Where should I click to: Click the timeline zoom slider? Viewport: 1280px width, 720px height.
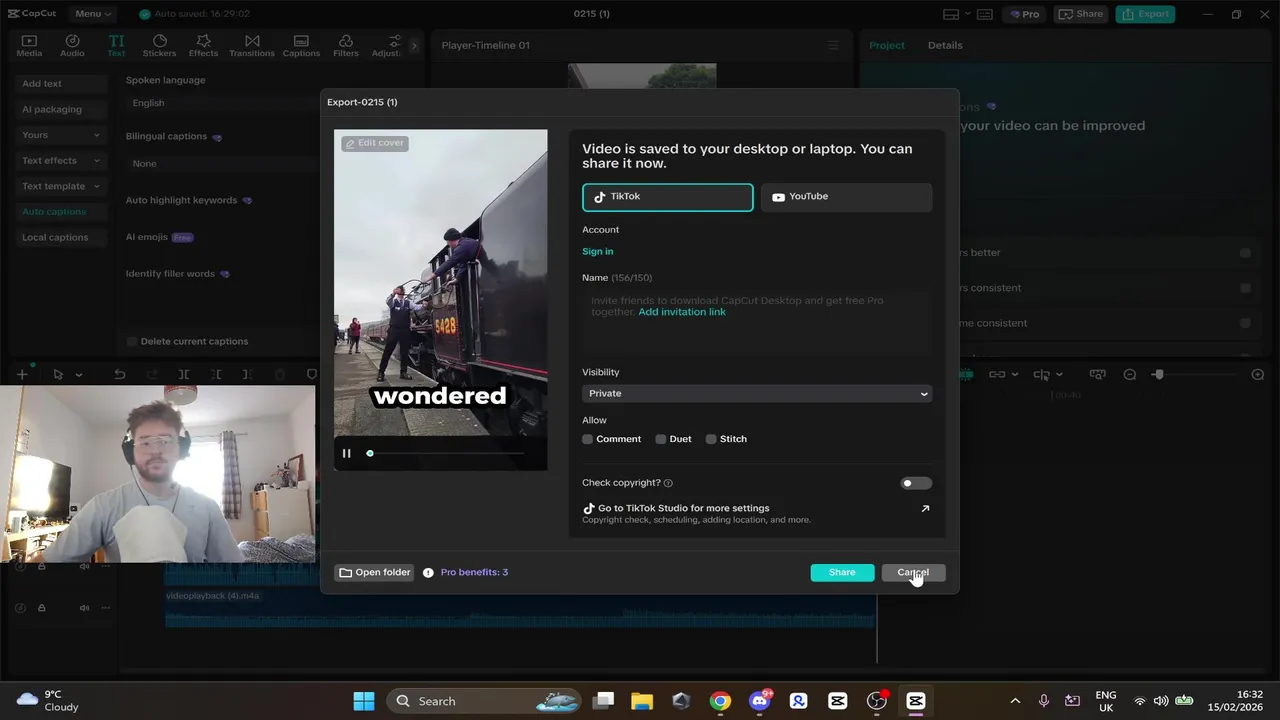pyautogui.click(x=1193, y=374)
